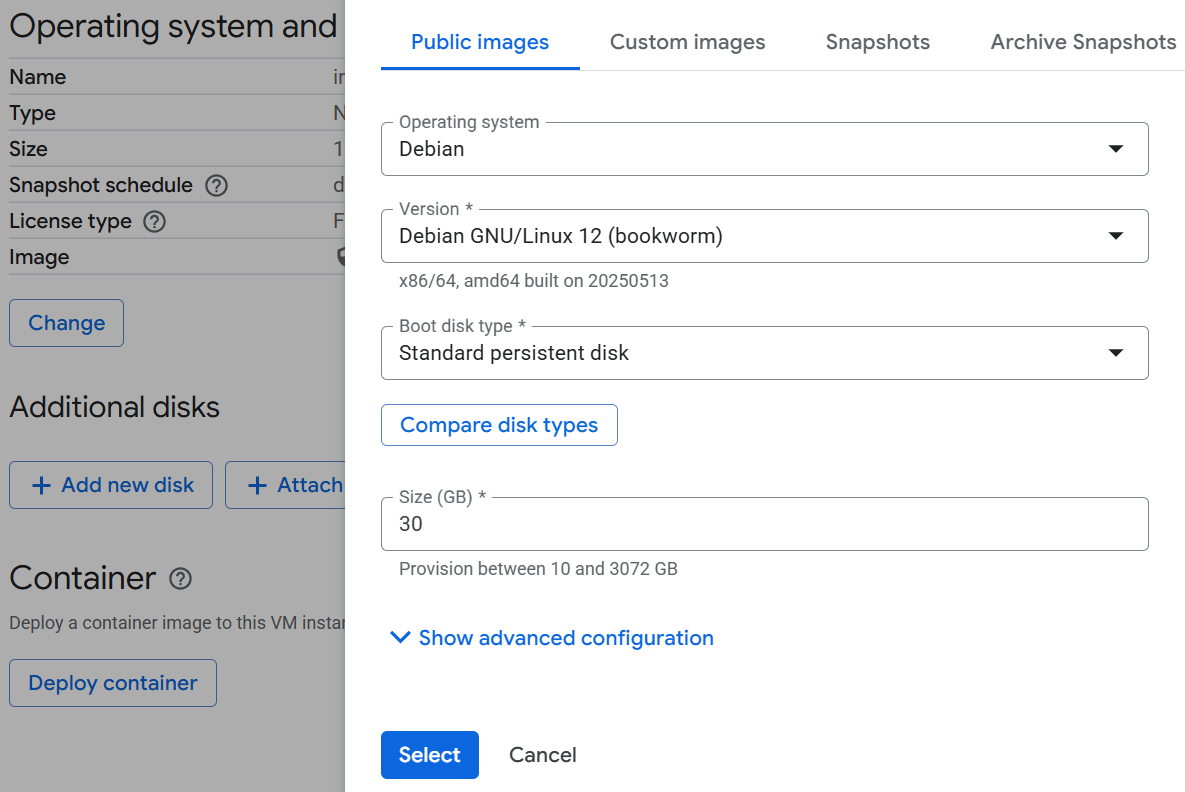Image resolution: width=1185 pixels, height=792 pixels.
Task: Click into the Size (GB) field
Action: tap(764, 524)
